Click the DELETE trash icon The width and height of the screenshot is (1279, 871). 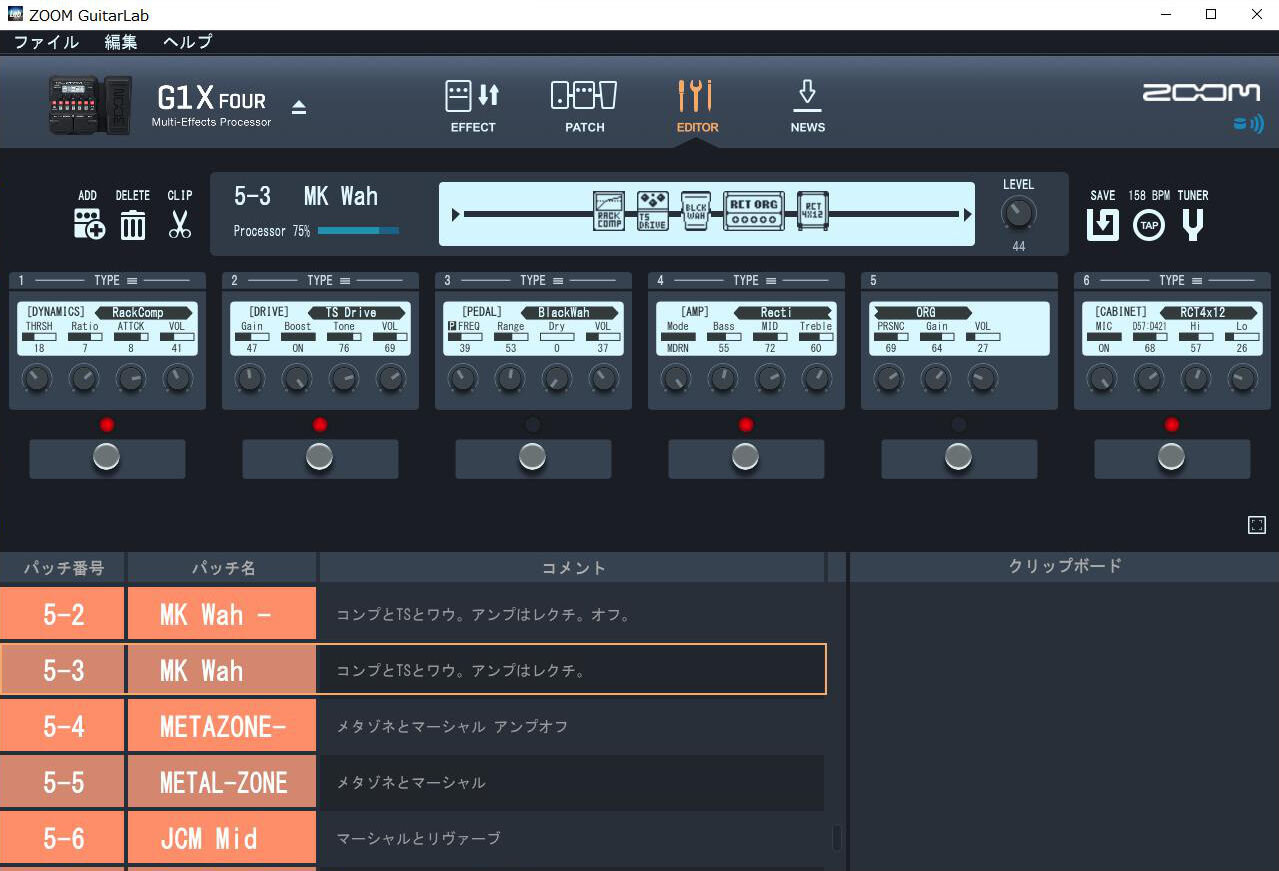pos(133,225)
